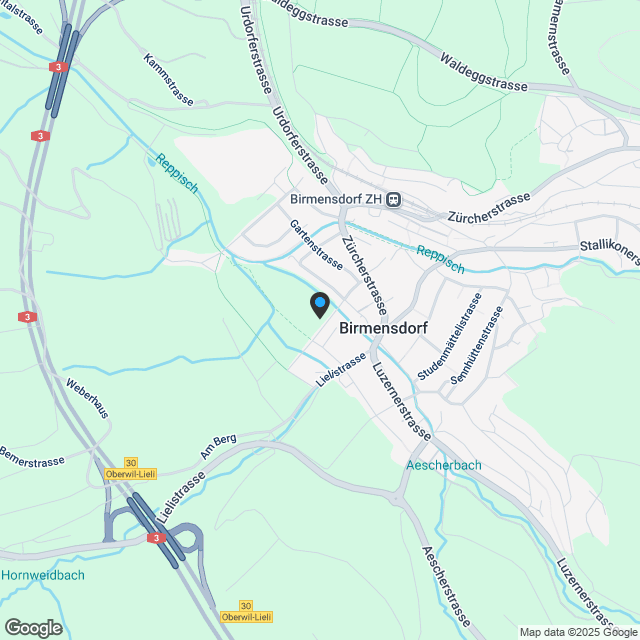Select the Gartenstrasse street label
The image size is (640, 640).
tap(316, 245)
